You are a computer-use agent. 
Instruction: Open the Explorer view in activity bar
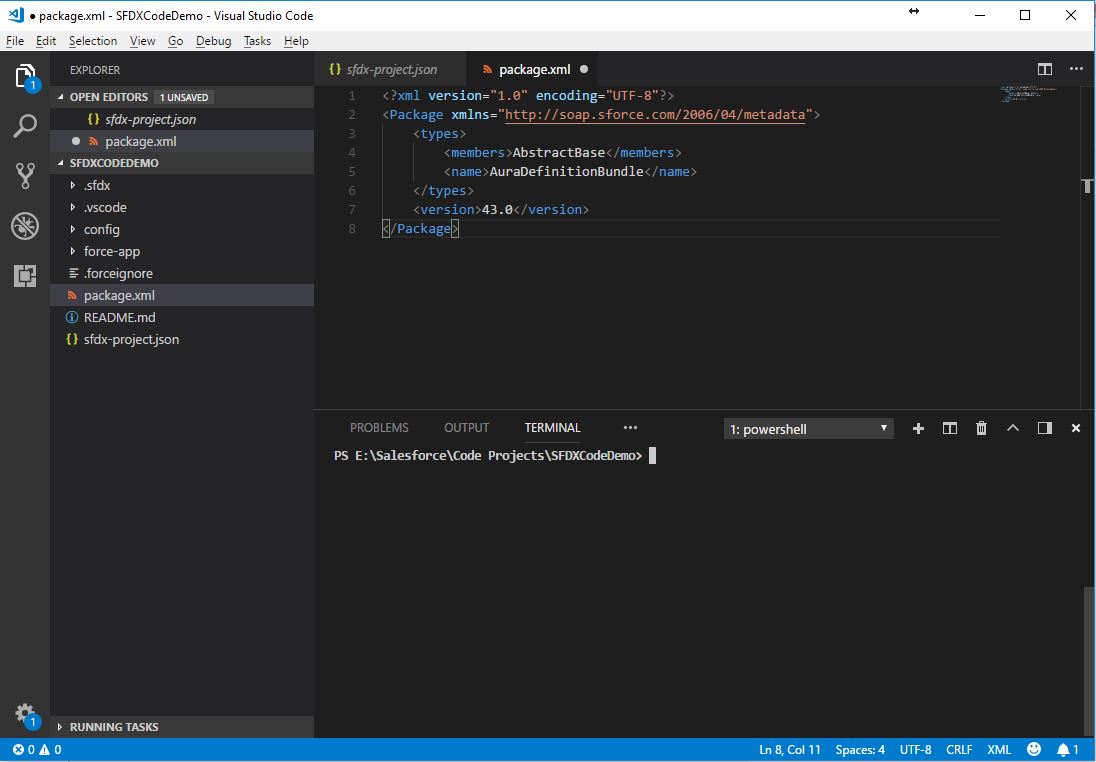pos(25,76)
